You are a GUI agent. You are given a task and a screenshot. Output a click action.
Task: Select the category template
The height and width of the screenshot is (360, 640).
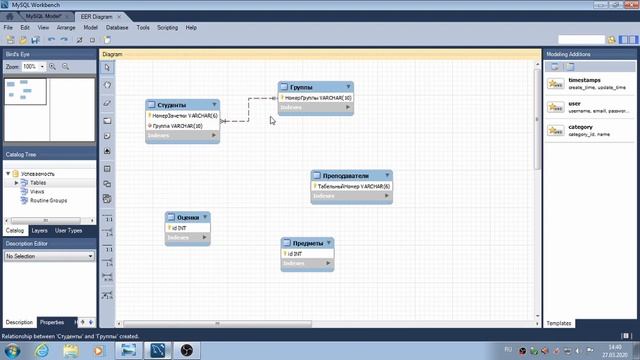tap(590, 130)
